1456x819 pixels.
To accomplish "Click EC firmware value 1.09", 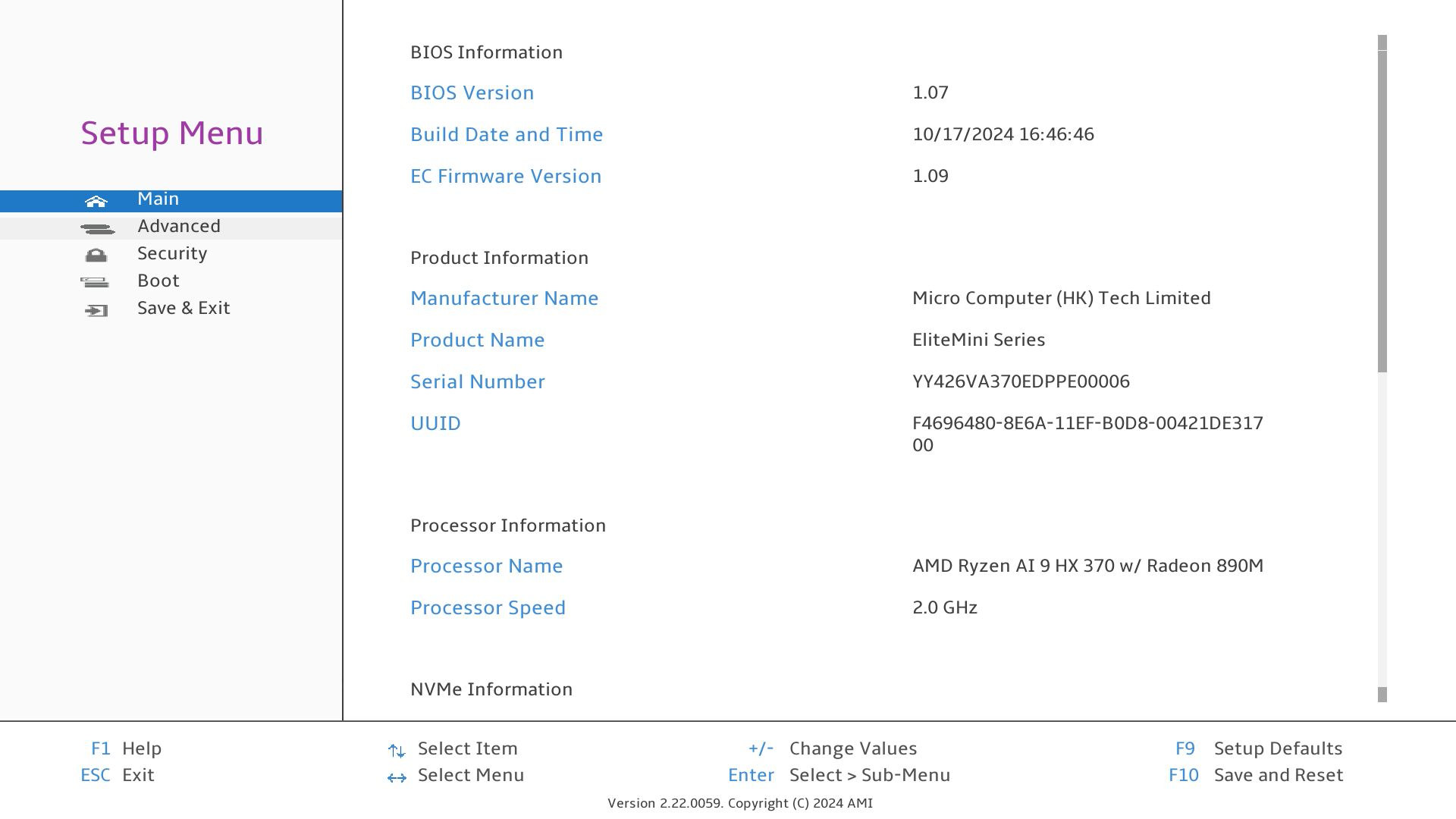I will click(x=930, y=176).
